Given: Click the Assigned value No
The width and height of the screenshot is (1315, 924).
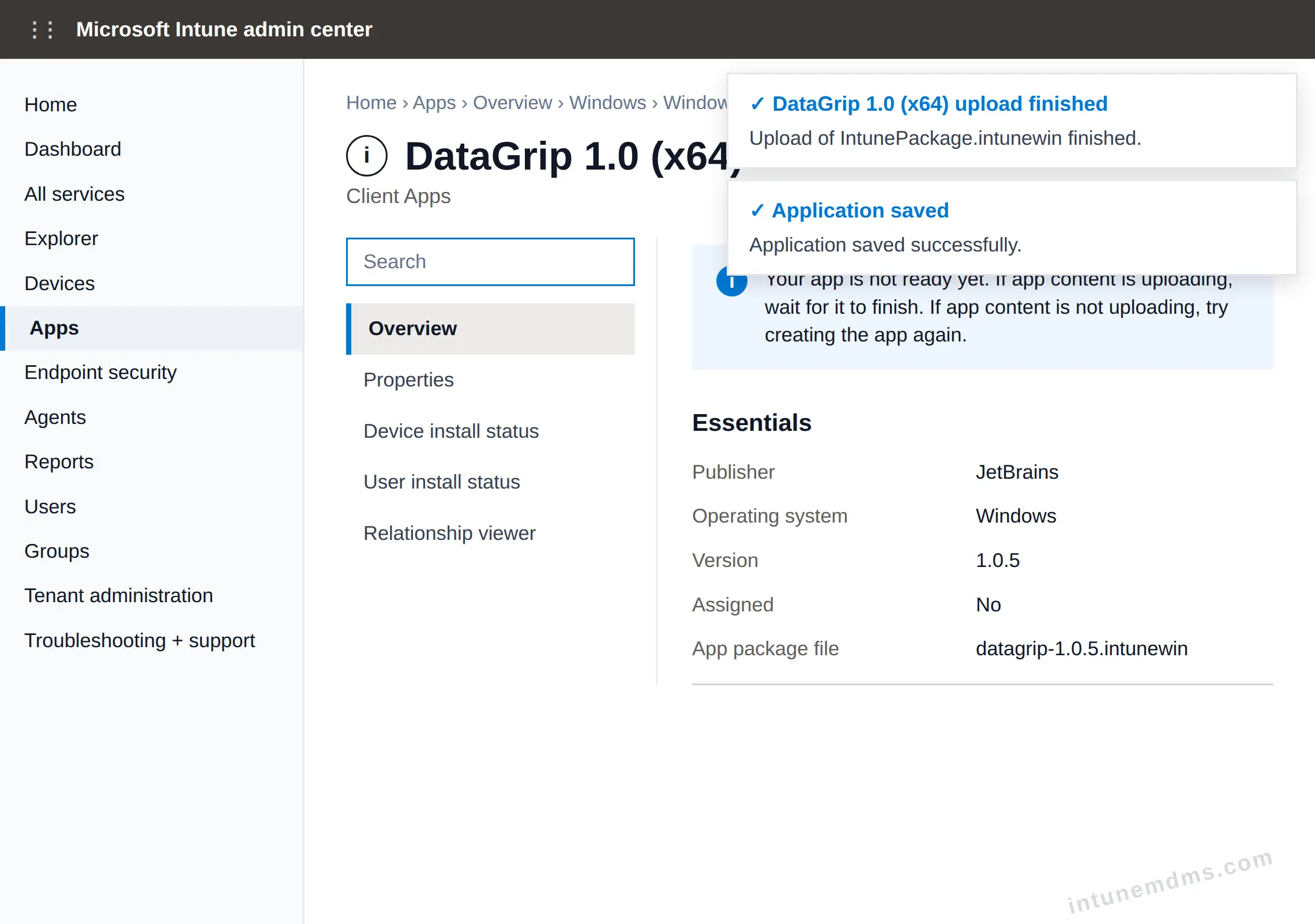Looking at the screenshot, I should 989,604.
